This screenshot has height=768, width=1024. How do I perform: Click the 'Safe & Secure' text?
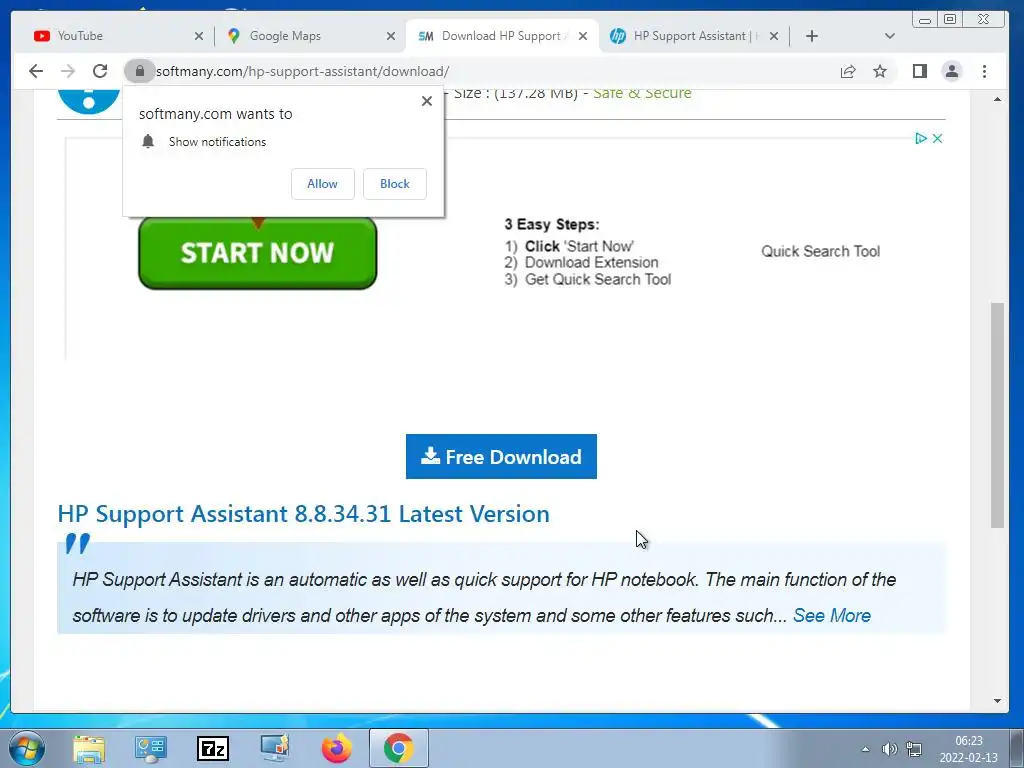click(642, 93)
